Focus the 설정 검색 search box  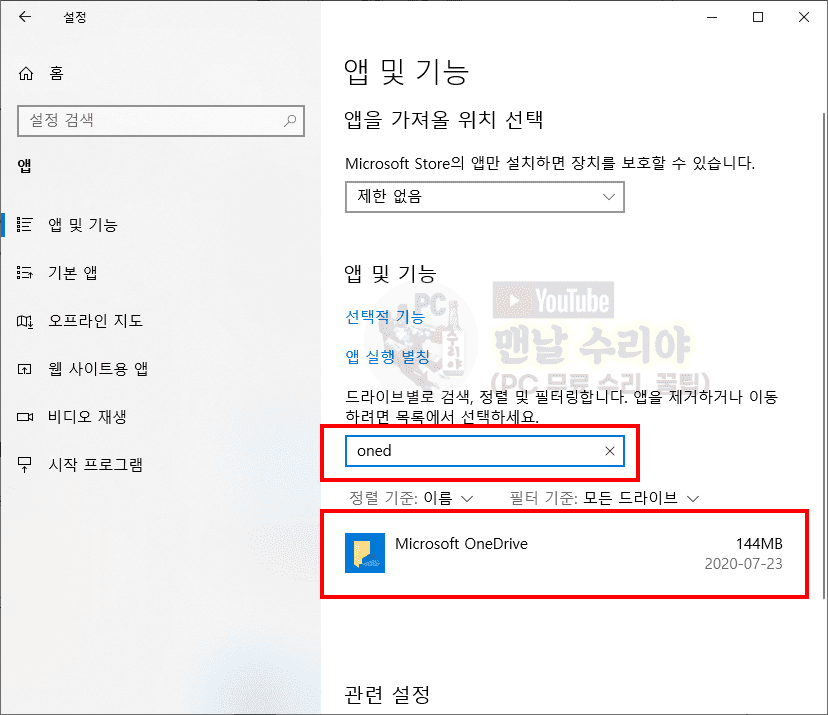tap(161, 121)
